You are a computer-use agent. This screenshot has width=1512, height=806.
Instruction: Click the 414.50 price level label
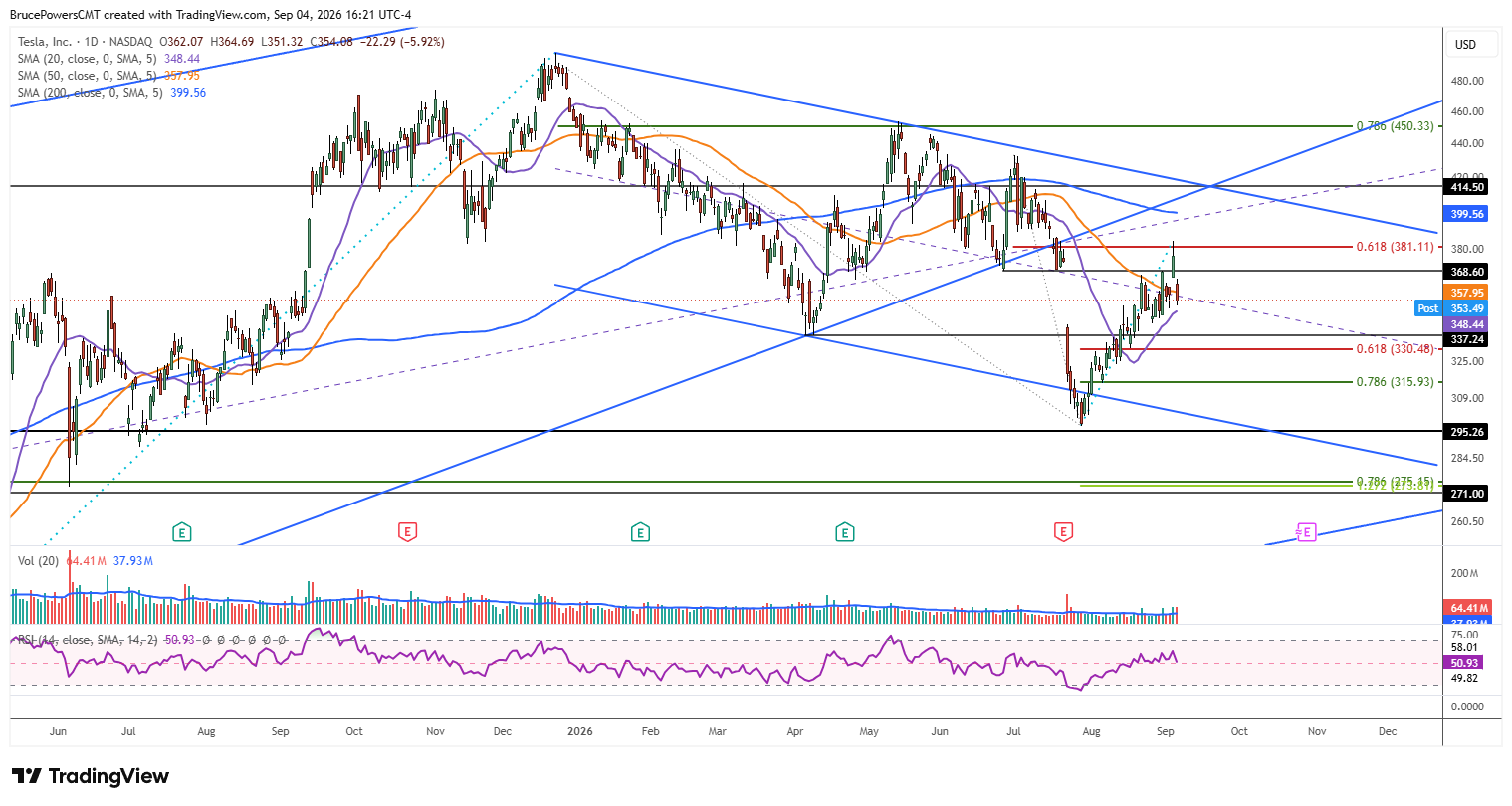[x=1467, y=187]
